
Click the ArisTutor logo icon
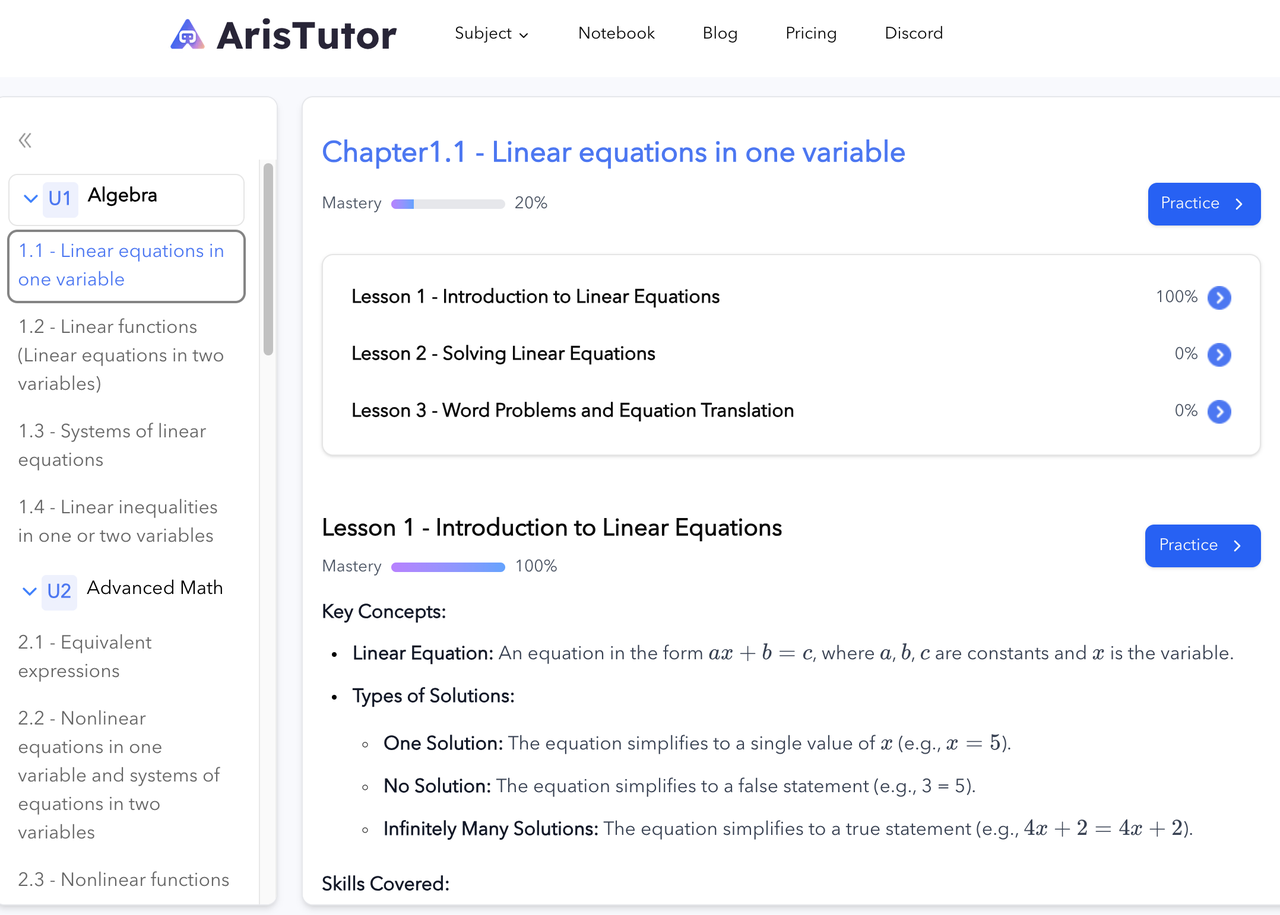187,34
